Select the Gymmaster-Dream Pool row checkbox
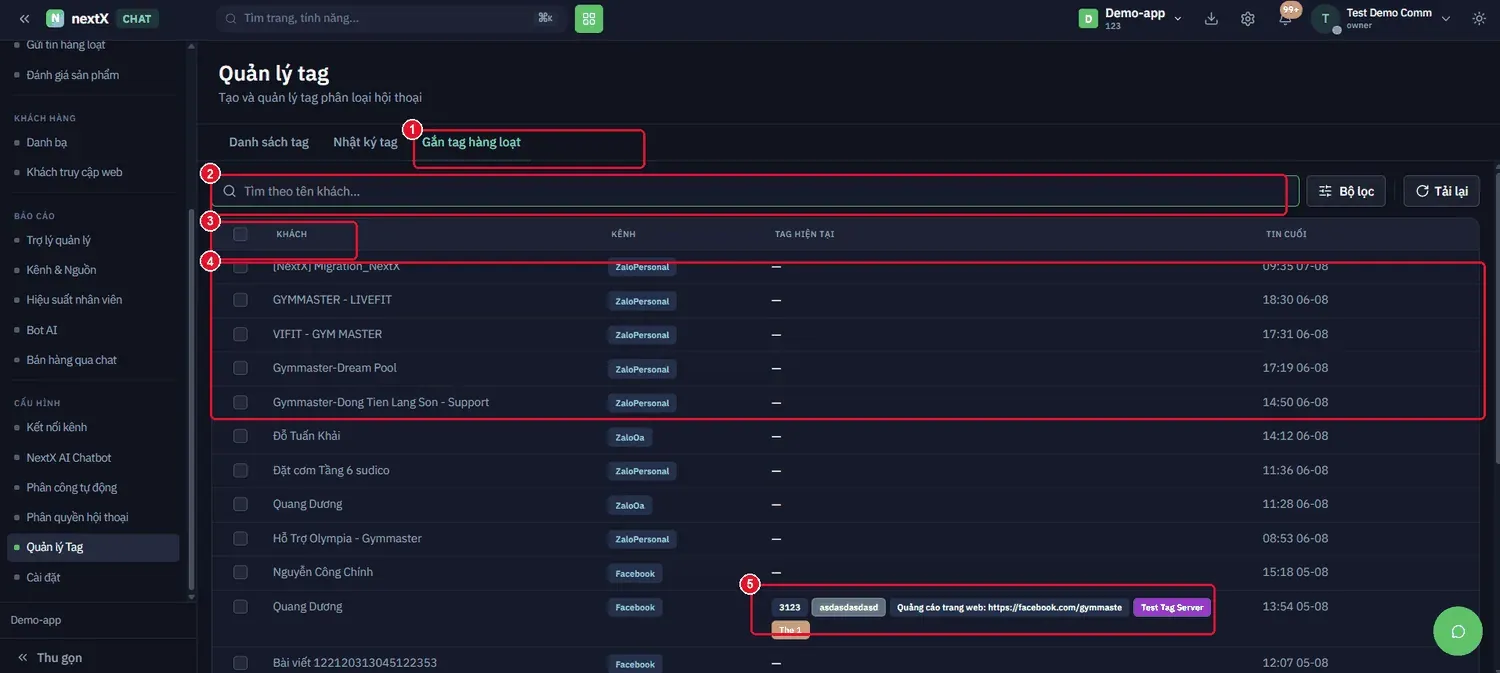The height and width of the screenshot is (673, 1500). coord(240,368)
